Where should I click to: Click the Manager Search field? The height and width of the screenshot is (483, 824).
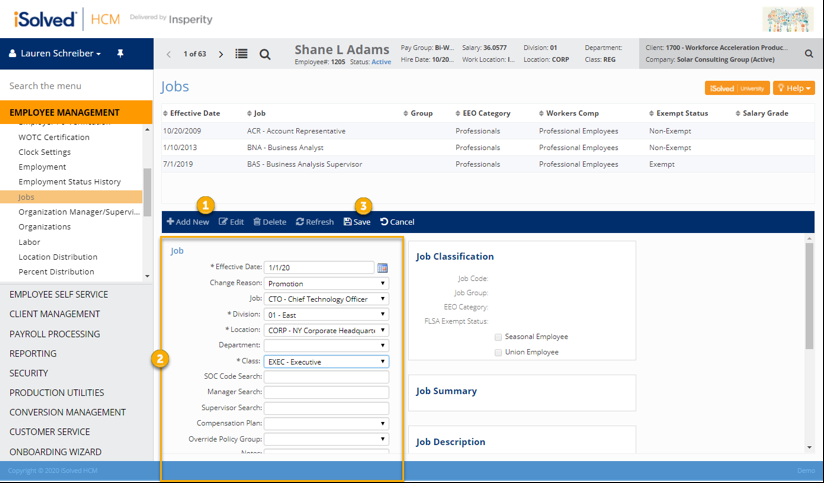click(326, 392)
